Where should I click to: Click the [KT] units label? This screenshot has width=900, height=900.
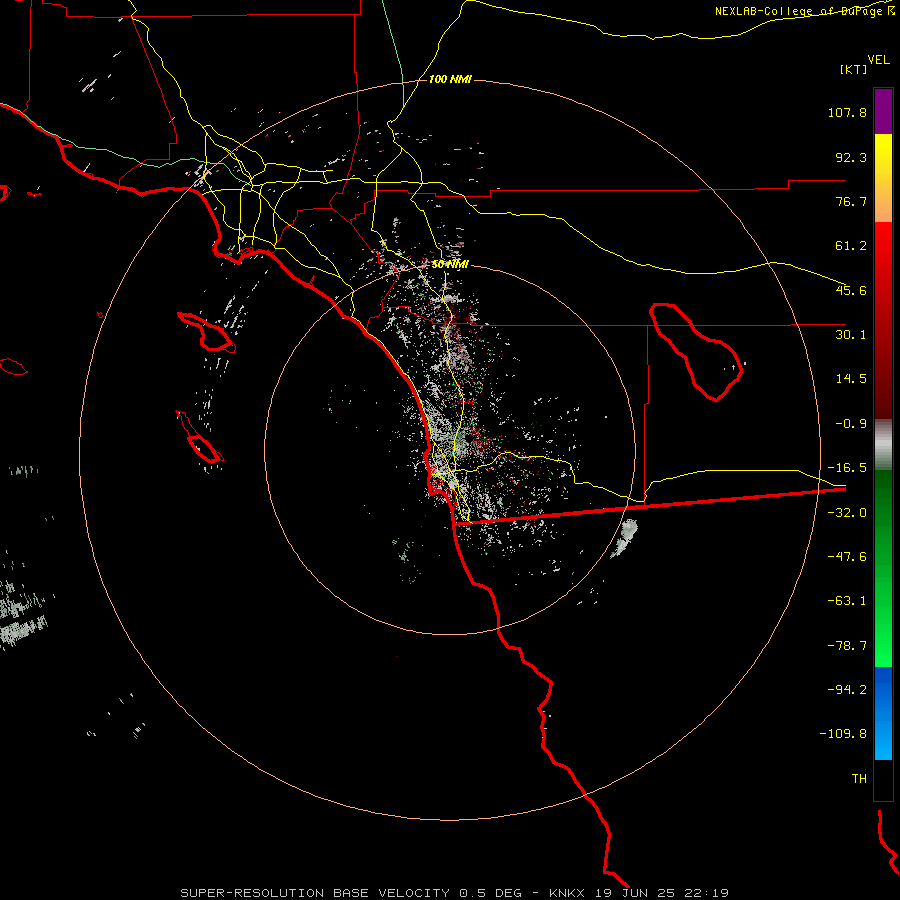[x=854, y=69]
